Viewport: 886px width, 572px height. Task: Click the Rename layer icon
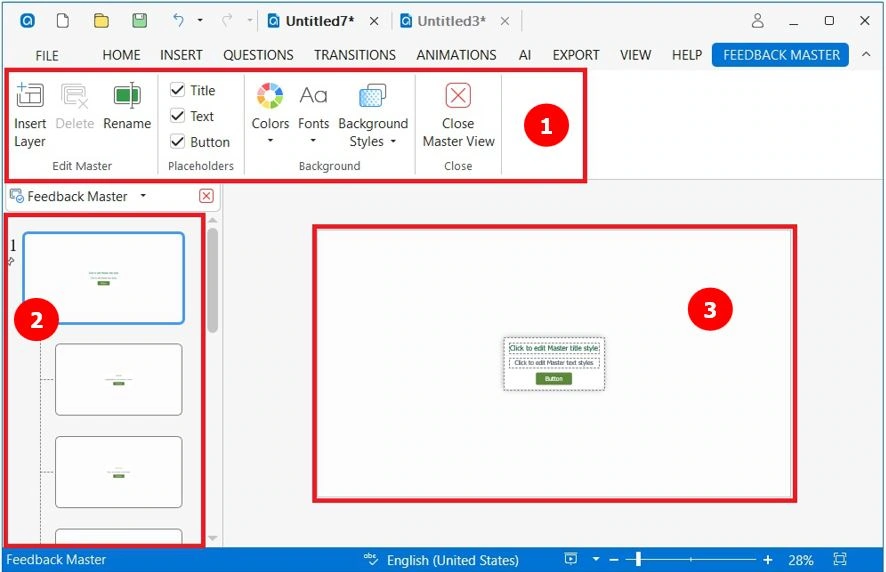pyautogui.click(x=127, y=95)
